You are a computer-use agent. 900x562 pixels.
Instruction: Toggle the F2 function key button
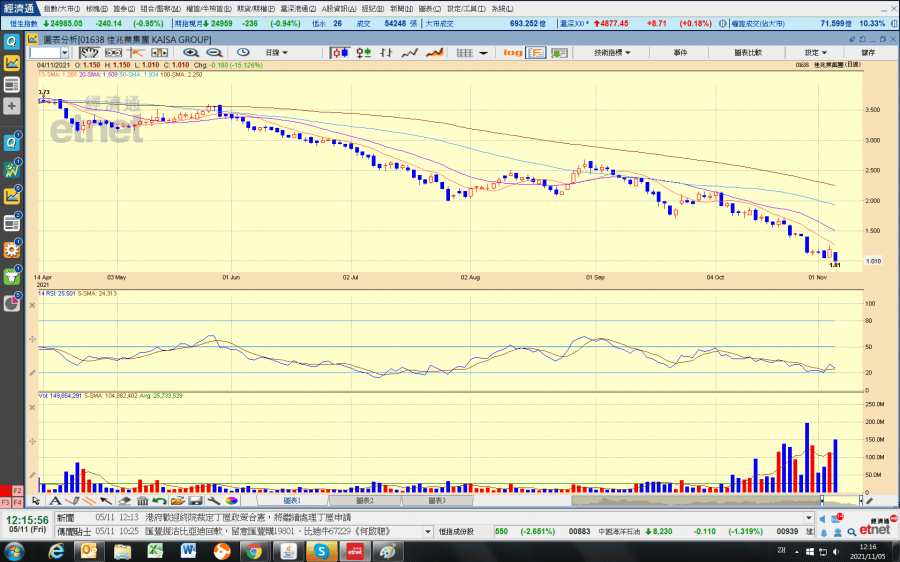pyautogui.click(x=18, y=490)
